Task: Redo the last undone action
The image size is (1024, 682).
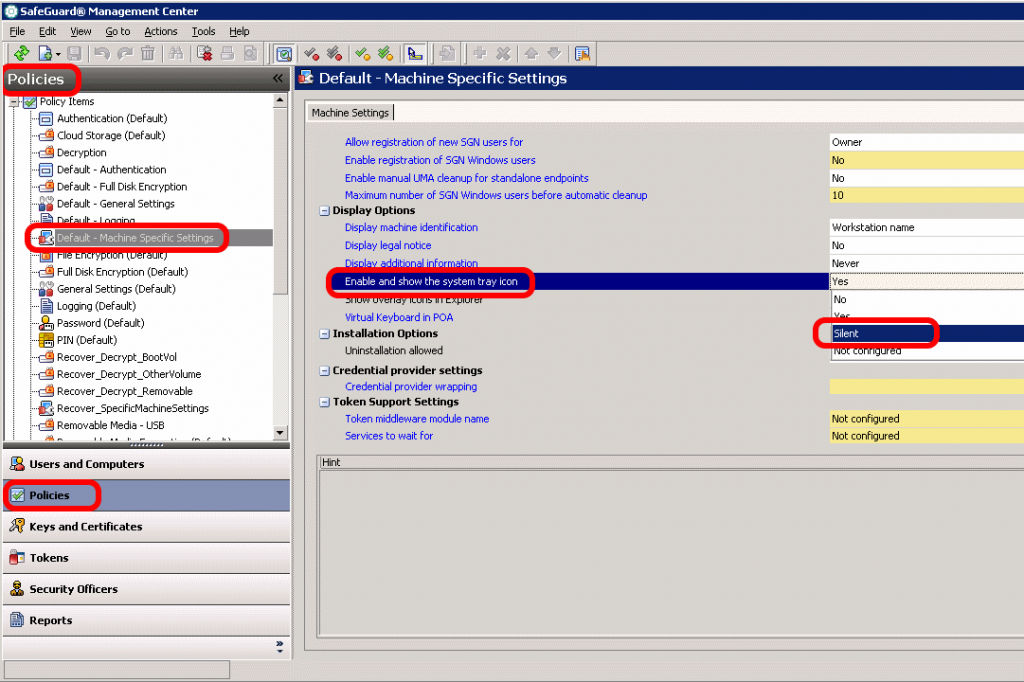Action: click(125, 53)
